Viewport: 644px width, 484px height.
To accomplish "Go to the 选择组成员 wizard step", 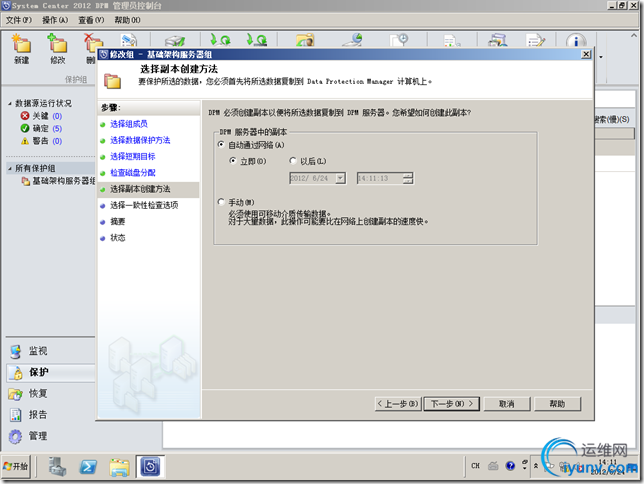I will (x=129, y=124).
